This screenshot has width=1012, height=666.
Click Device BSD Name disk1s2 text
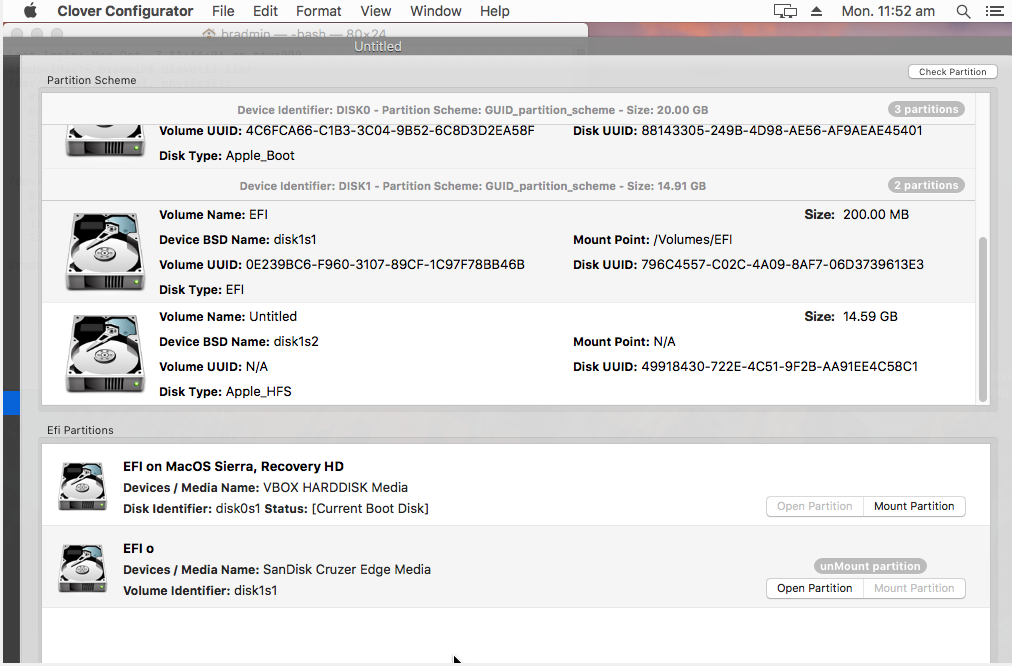(239, 341)
